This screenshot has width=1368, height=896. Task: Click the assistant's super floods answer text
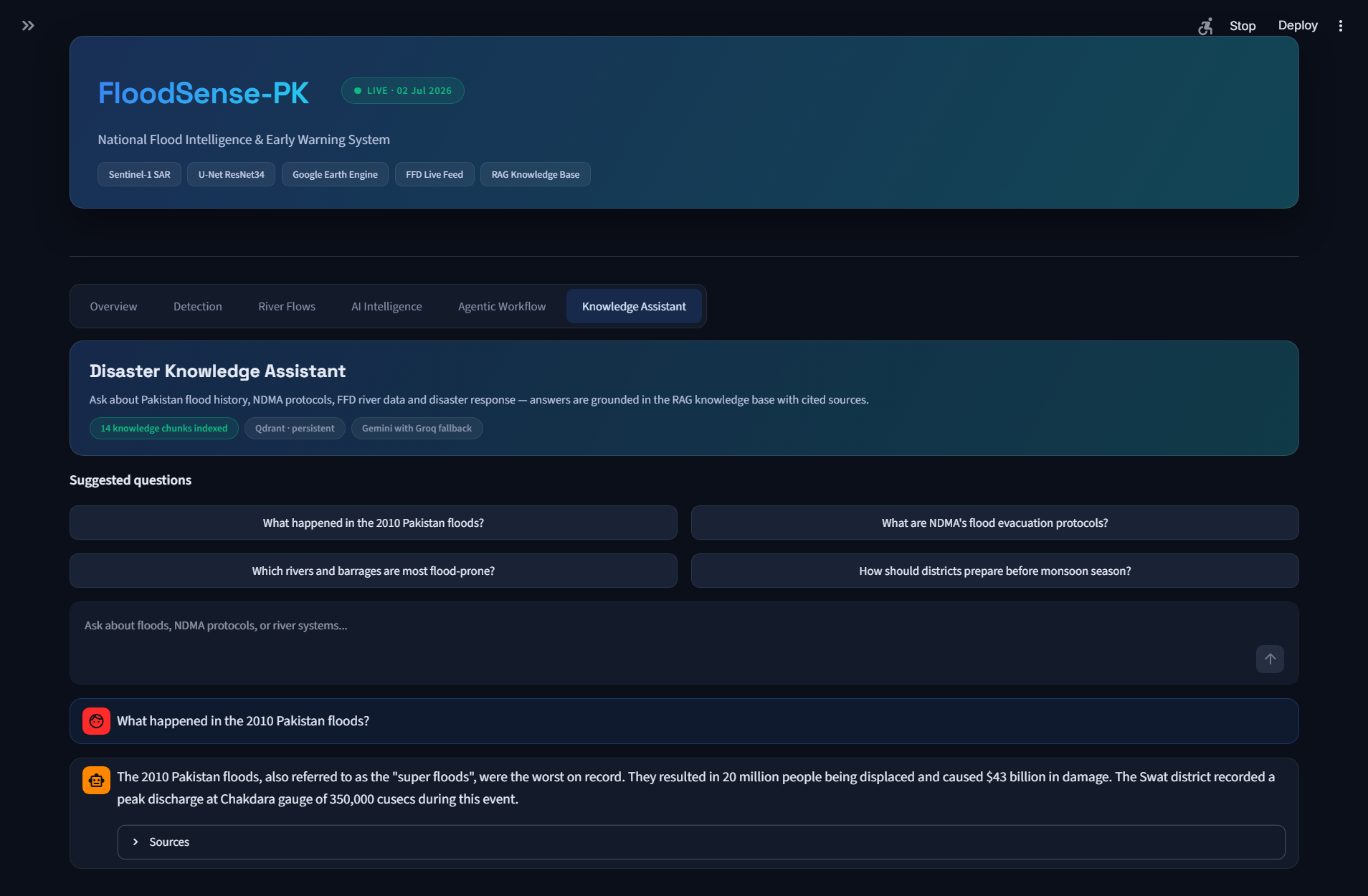tap(696, 788)
